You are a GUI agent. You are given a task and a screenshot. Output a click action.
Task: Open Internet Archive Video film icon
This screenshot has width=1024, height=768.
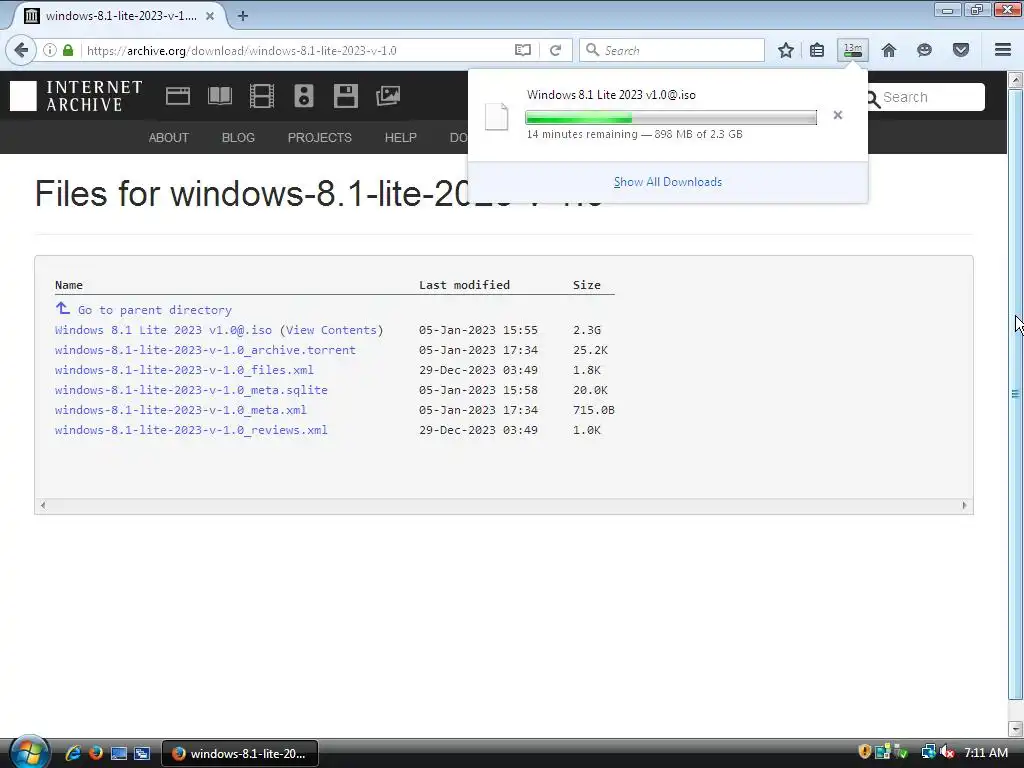pyautogui.click(x=262, y=96)
